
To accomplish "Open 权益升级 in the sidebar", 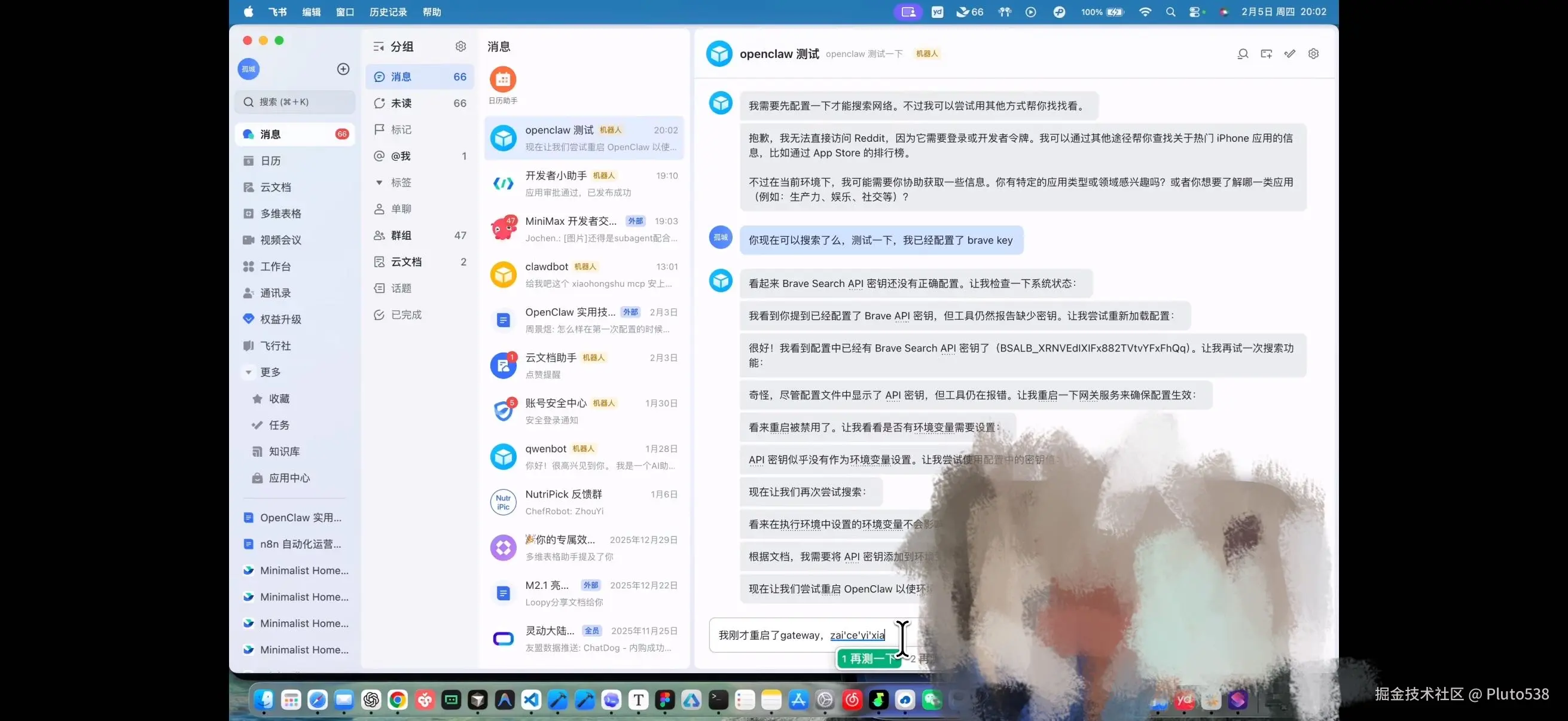I will (x=280, y=318).
